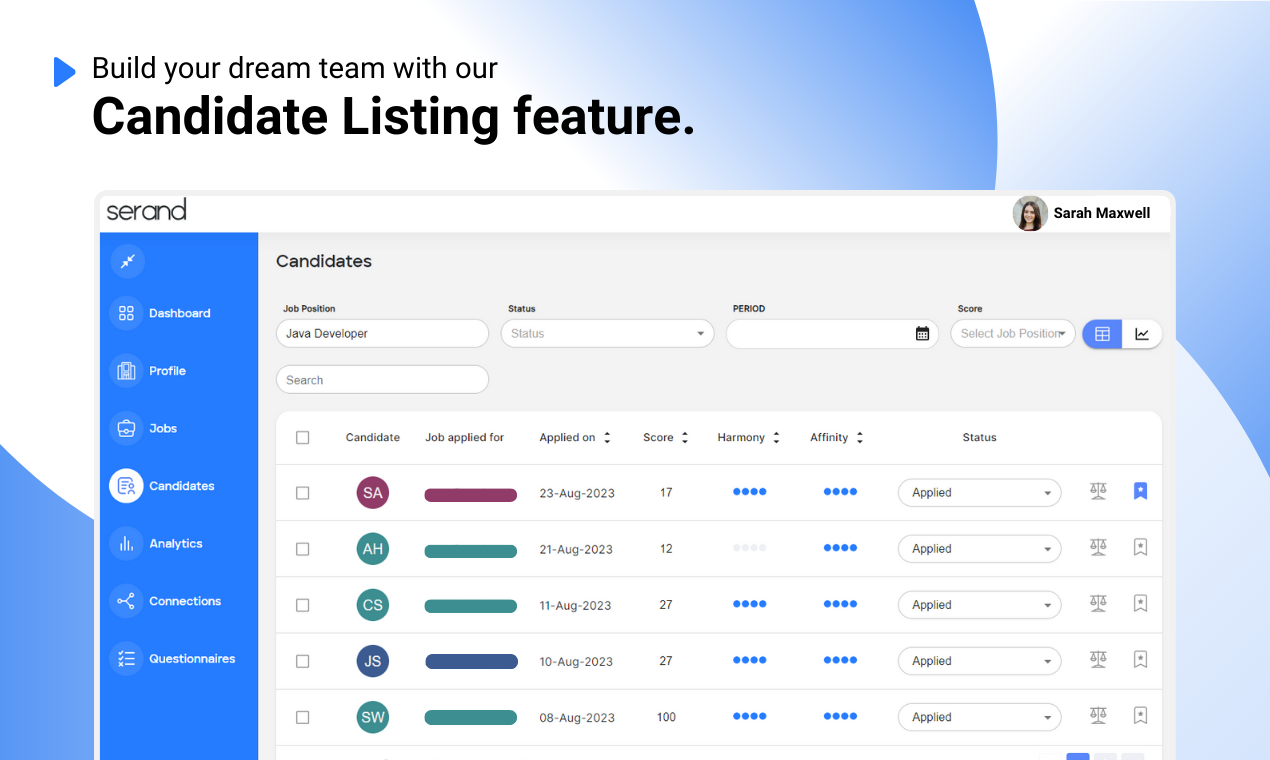Select the checkbox for candidate SW
The height and width of the screenshot is (760, 1270).
click(x=303, y=717)
